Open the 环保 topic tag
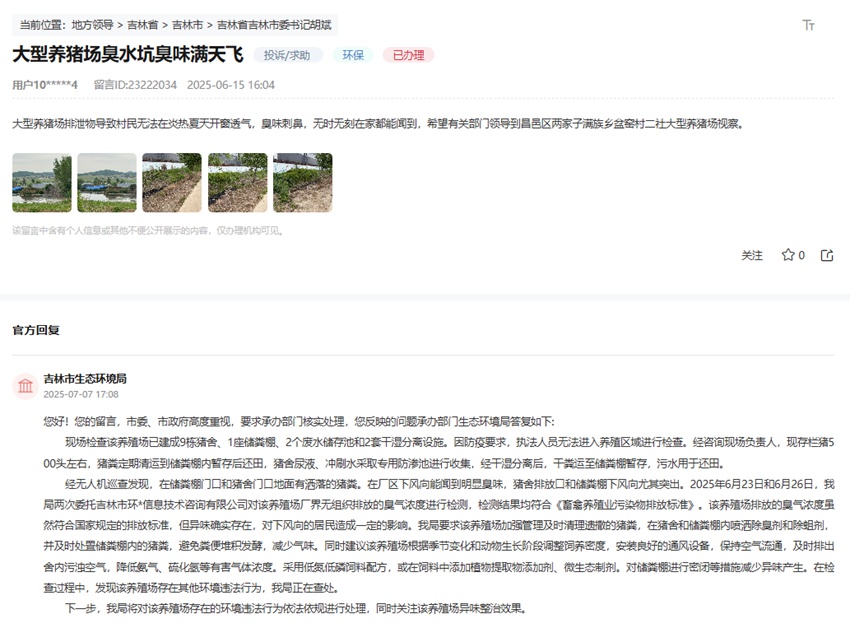 (351, 55)
